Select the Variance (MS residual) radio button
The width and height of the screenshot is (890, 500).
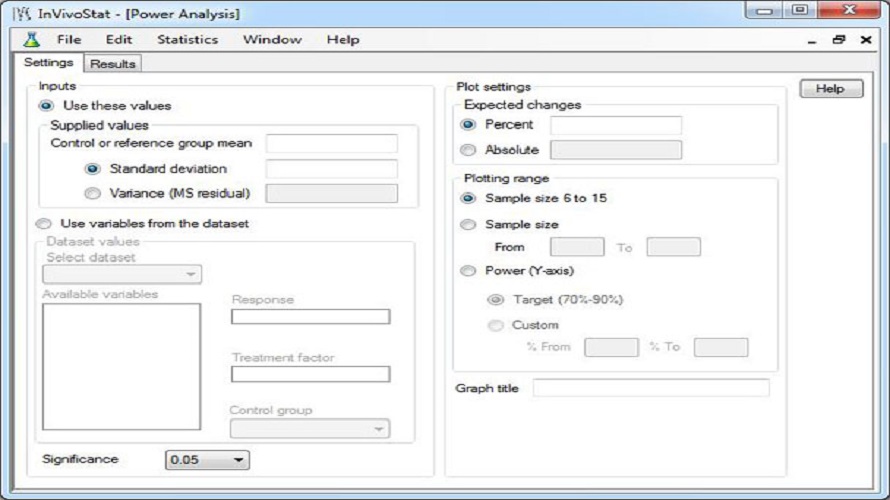93,194
